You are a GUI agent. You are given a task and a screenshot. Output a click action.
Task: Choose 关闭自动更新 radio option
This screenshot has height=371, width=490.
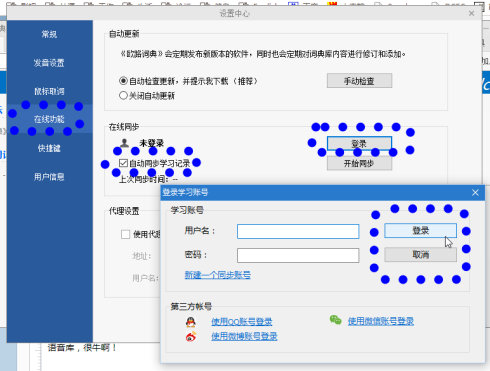pyautogui.click(x=123, y=96)
